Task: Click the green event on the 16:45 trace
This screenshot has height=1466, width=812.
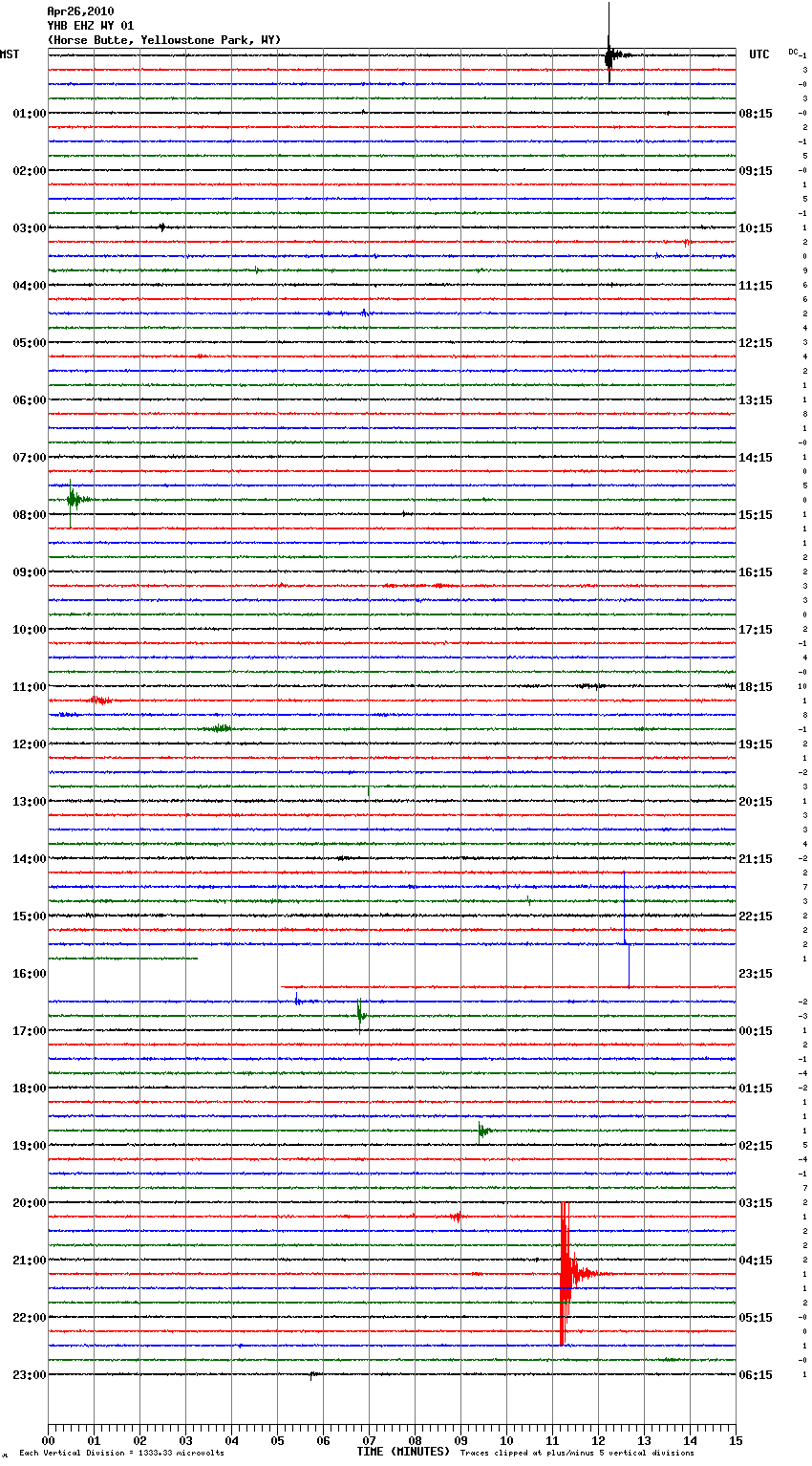Action: 360,1016
